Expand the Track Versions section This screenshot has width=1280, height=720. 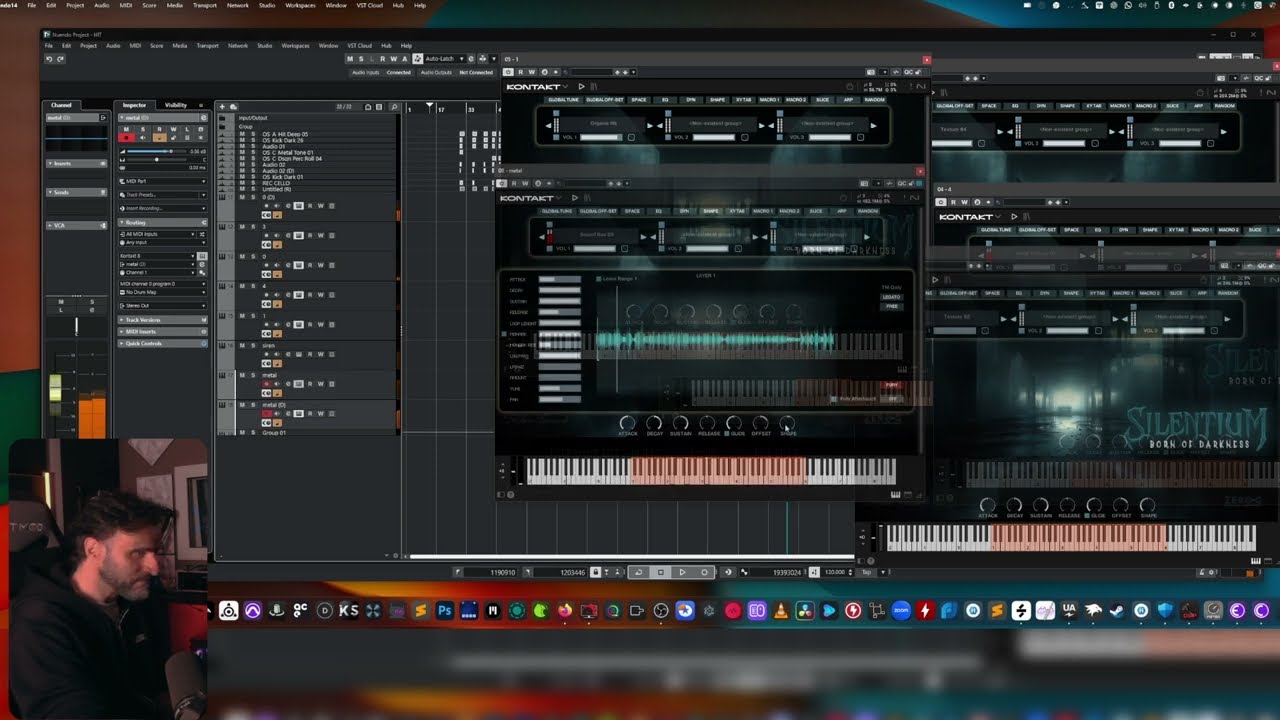click(162, 320)
